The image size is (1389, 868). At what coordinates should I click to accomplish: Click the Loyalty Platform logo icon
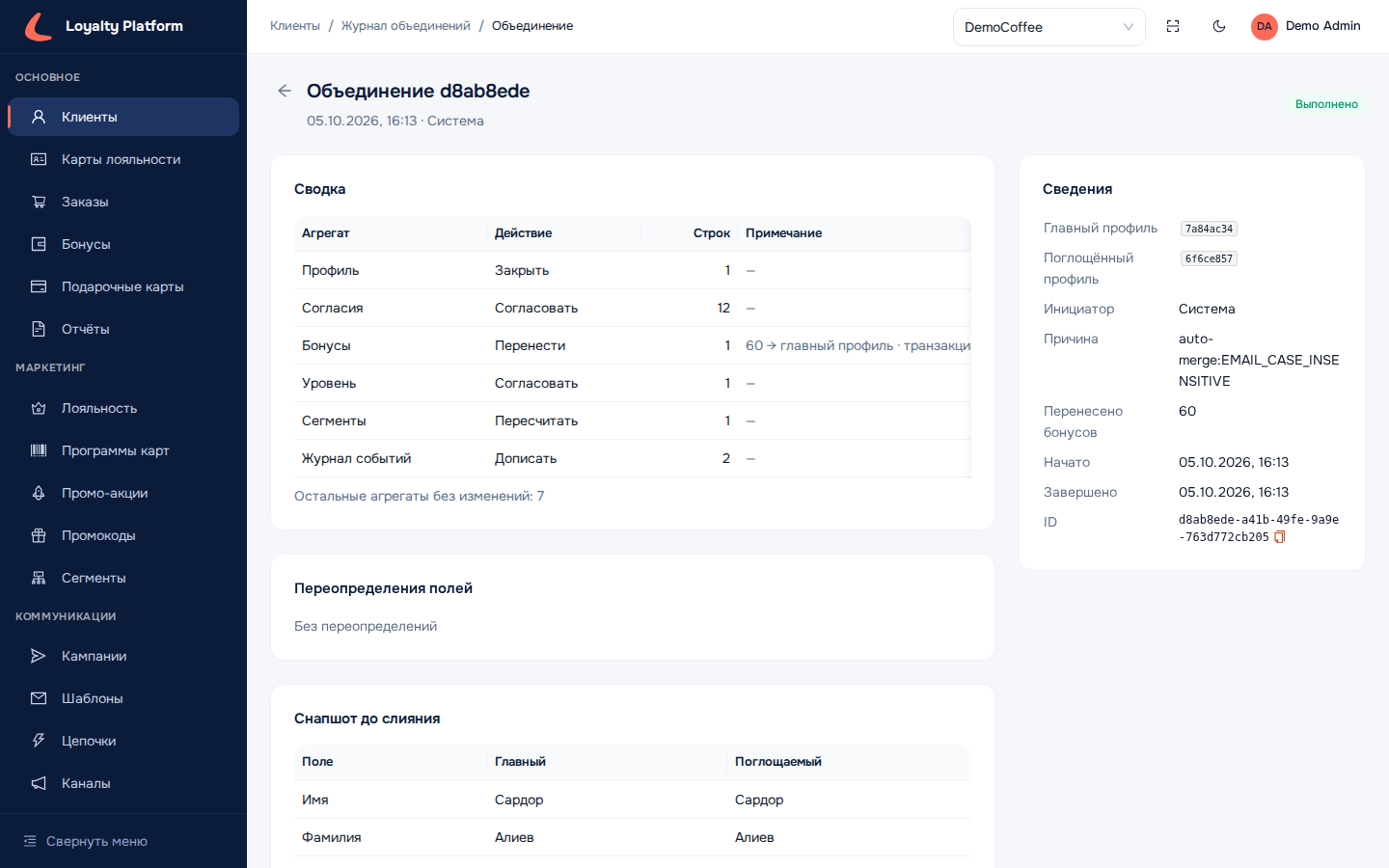pyautogui.click(x=38, y=26)
